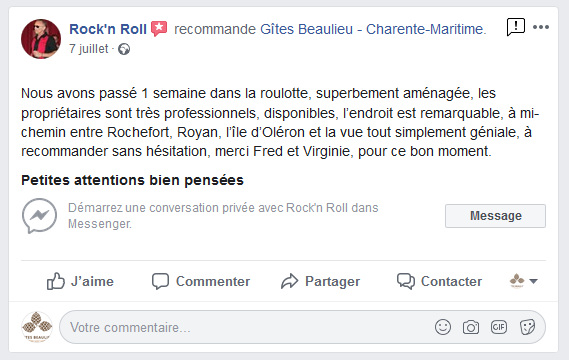Click the Contacter button

point(439,281)
